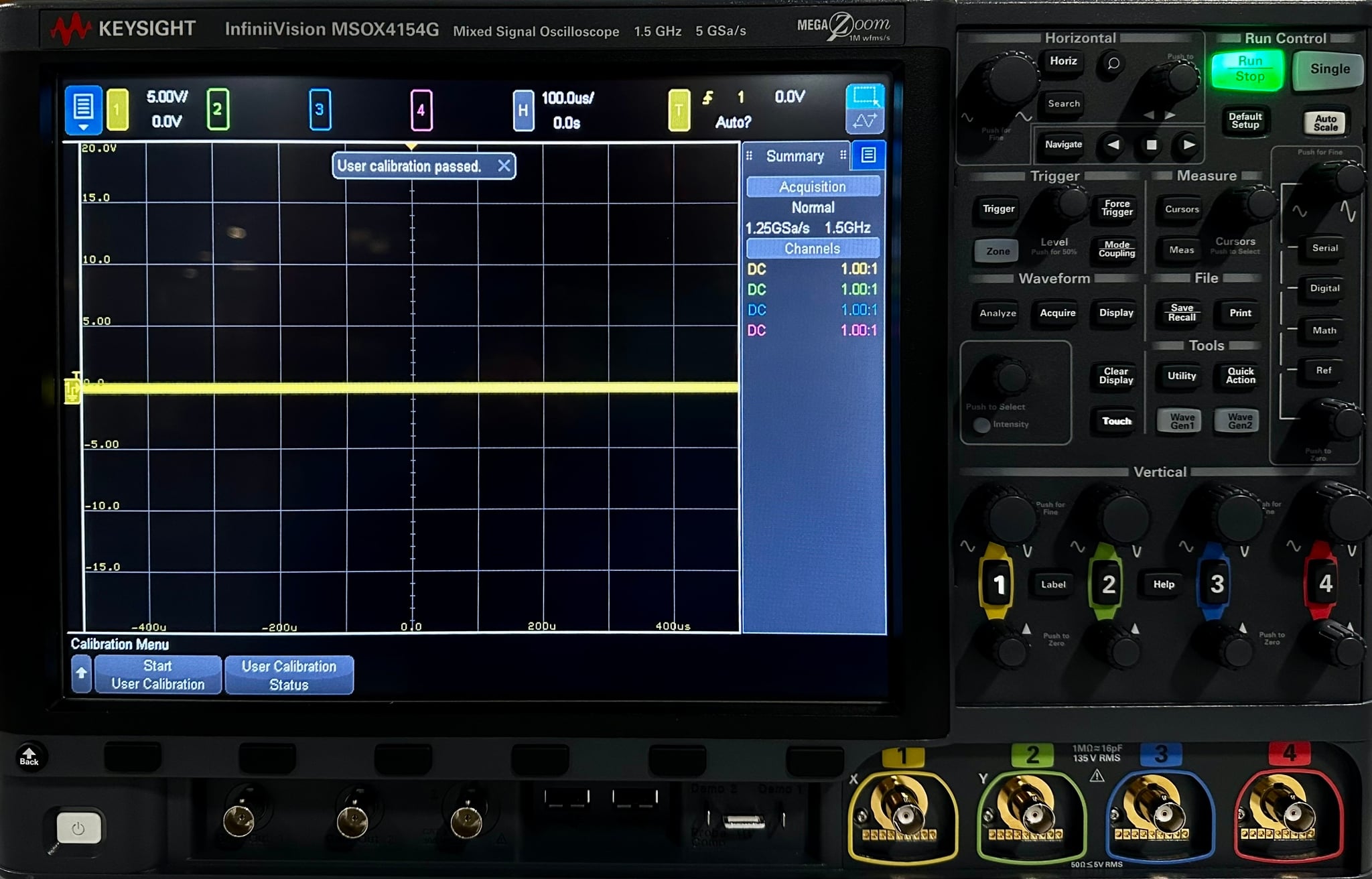
Task: Hit the Meas button
Action: (1181, 250)
